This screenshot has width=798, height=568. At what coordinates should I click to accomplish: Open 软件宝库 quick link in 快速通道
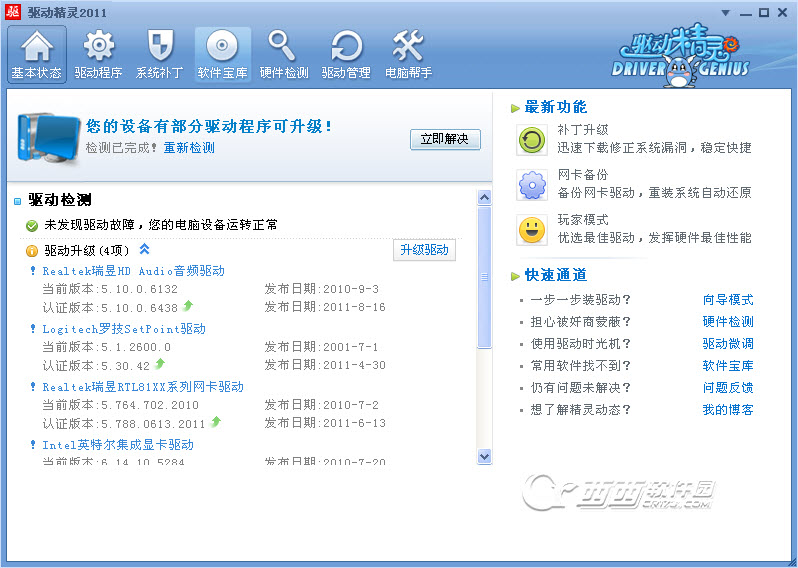(728, 365)
